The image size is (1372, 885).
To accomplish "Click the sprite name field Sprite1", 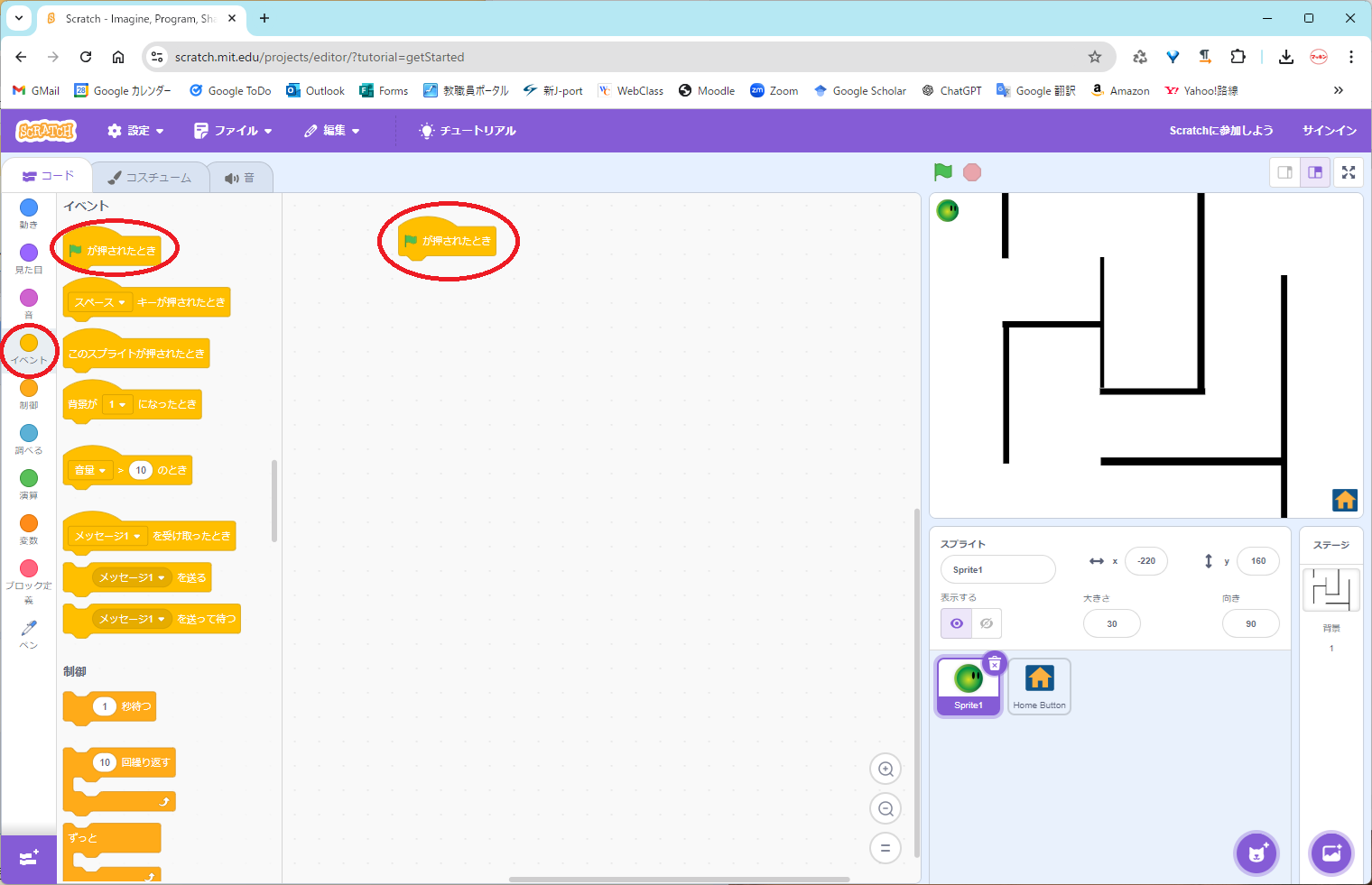I will pos(997,569).
